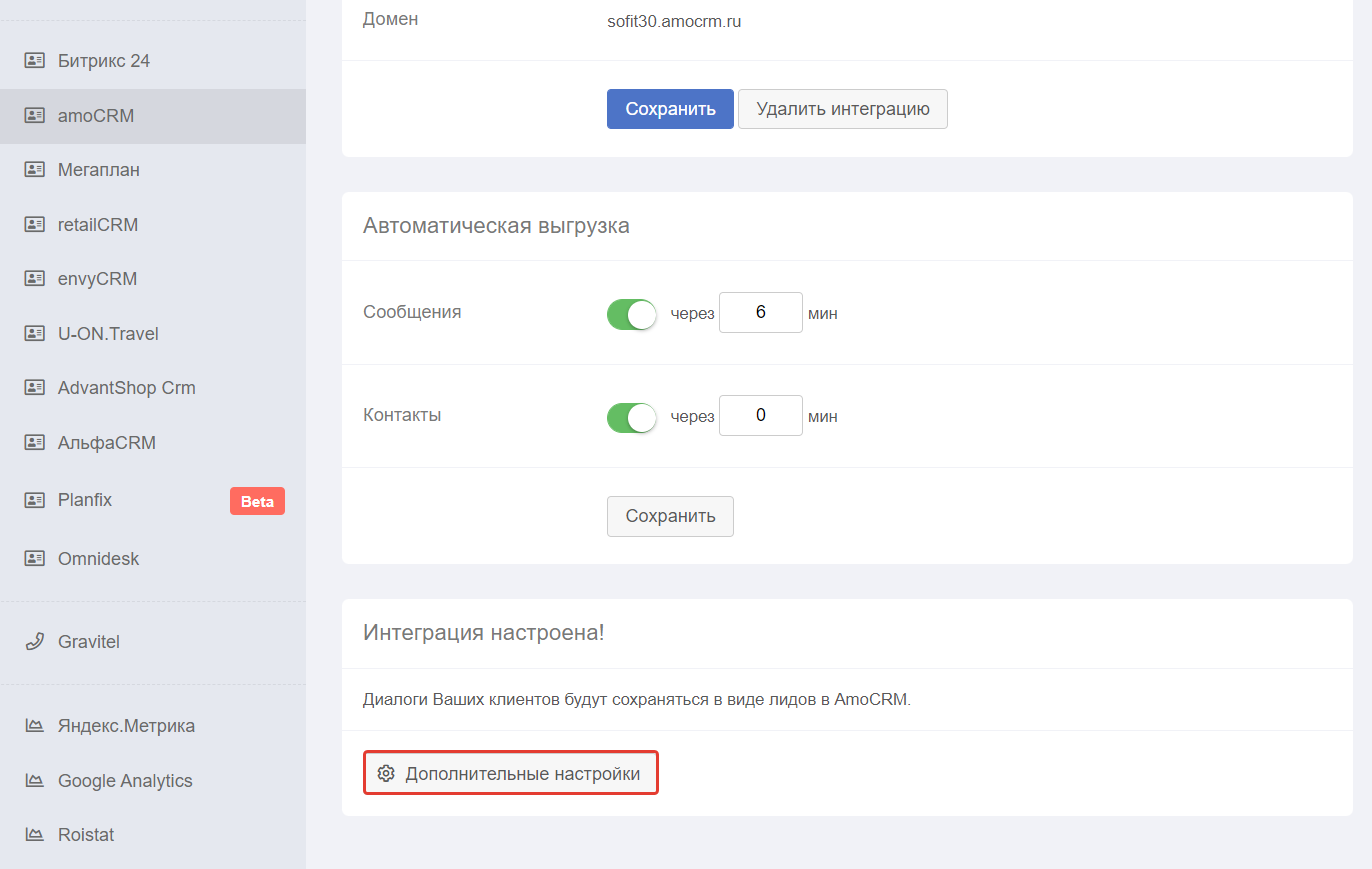Click the retailCRM sidebar icon
1372x869 pixels.
(35, 225)
